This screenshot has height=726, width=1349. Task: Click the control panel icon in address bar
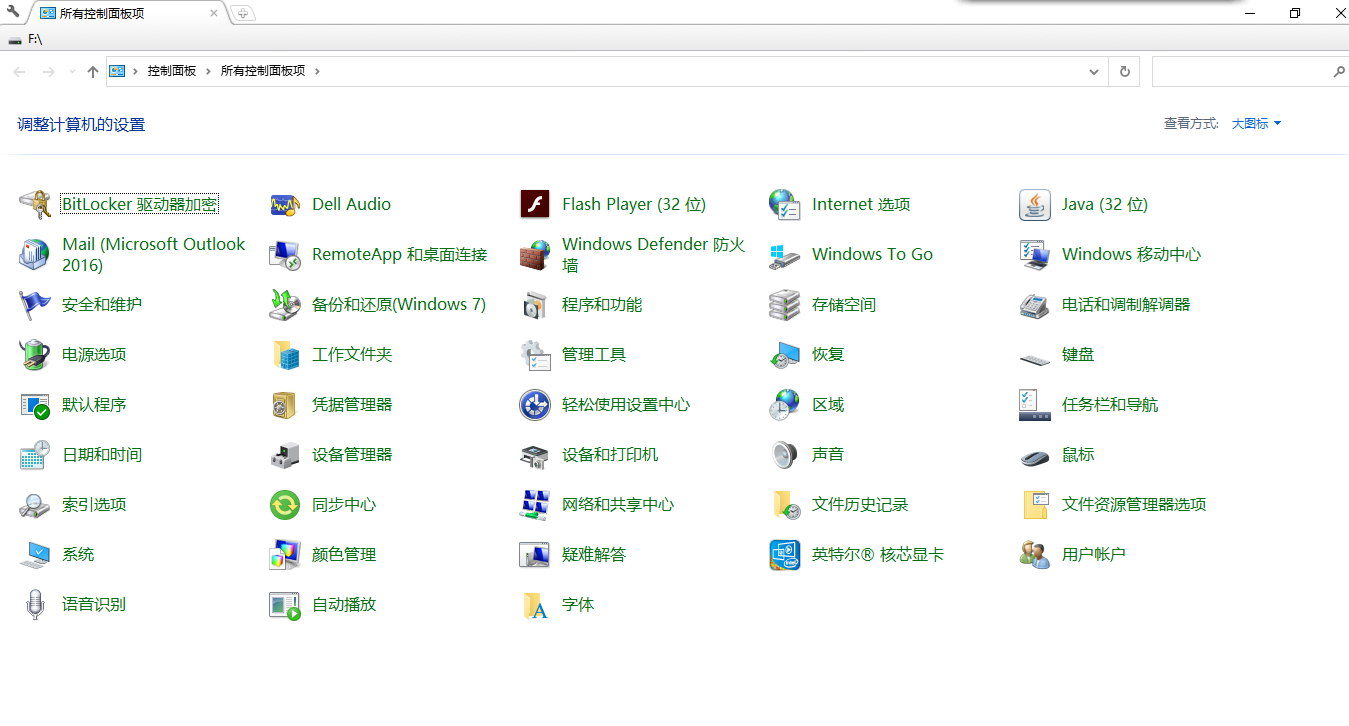pos(117,71)
